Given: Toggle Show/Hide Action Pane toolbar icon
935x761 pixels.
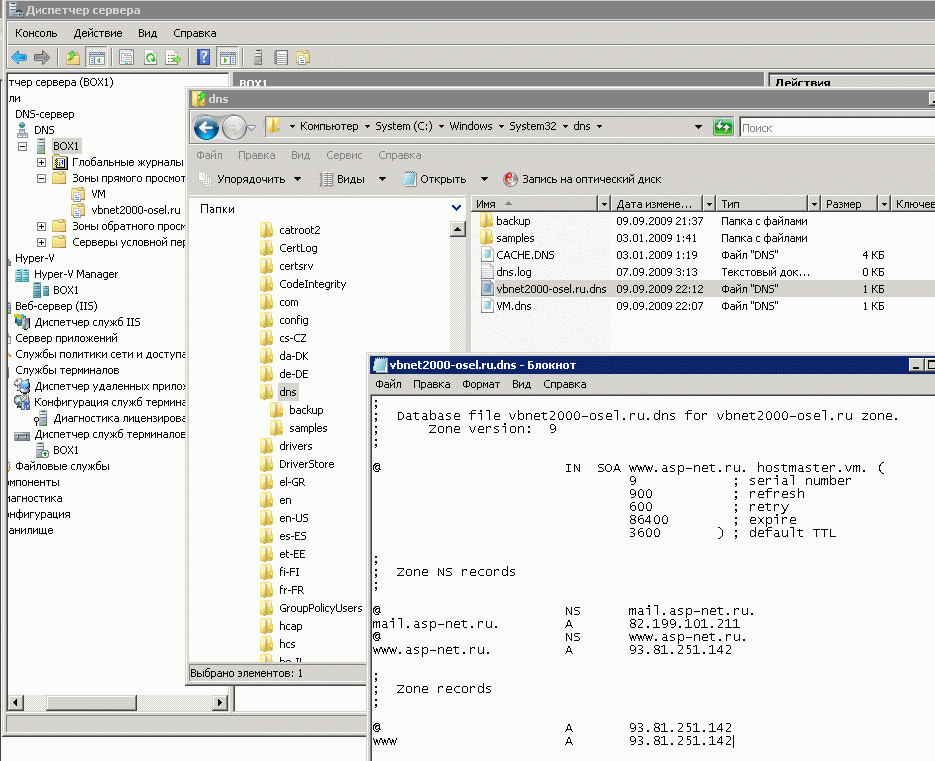Looking at the screenshot, I should [x=228, y=58].
